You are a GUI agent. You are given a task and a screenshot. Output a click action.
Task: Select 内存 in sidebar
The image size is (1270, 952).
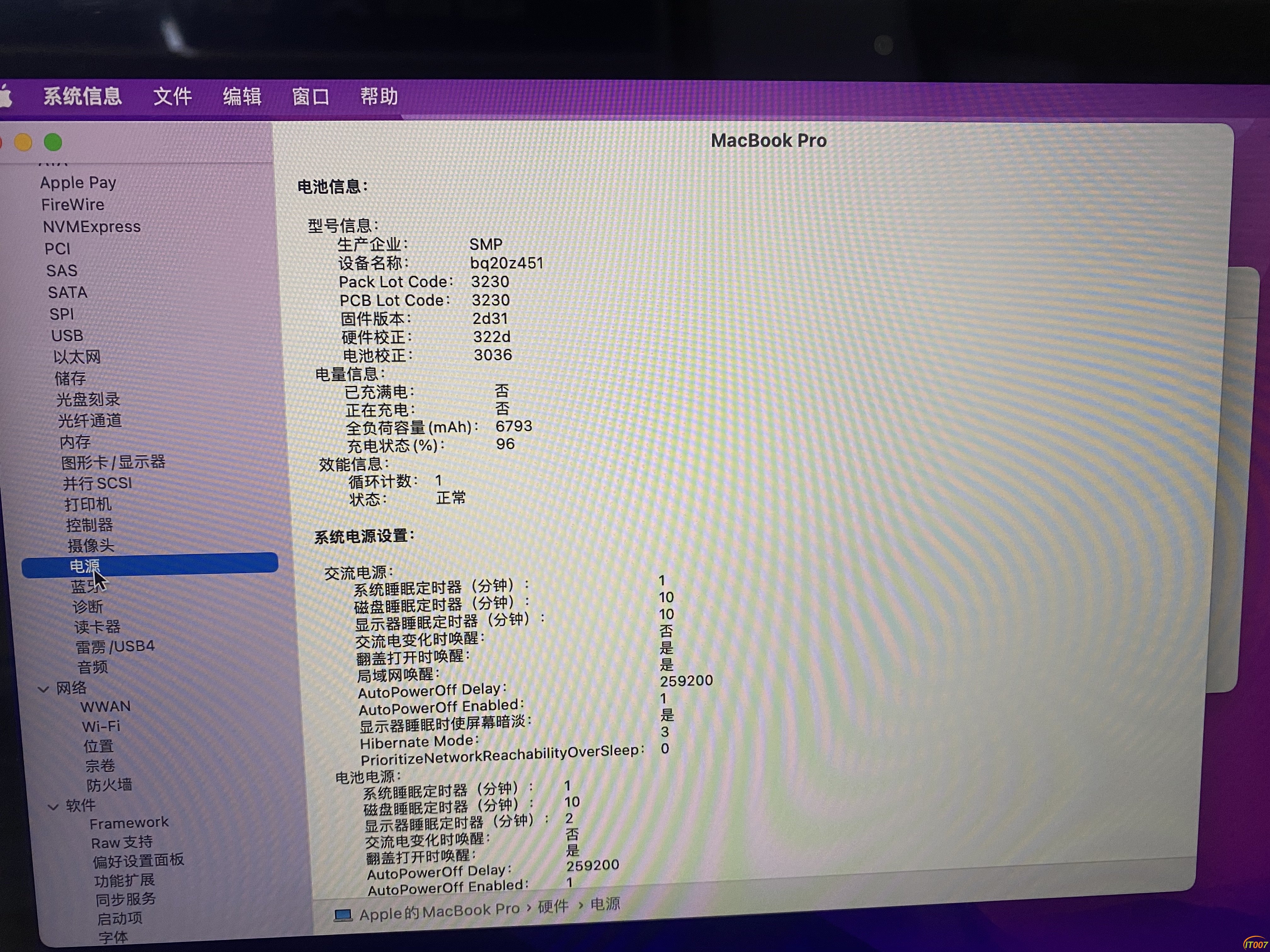click(x=75, y=442)
